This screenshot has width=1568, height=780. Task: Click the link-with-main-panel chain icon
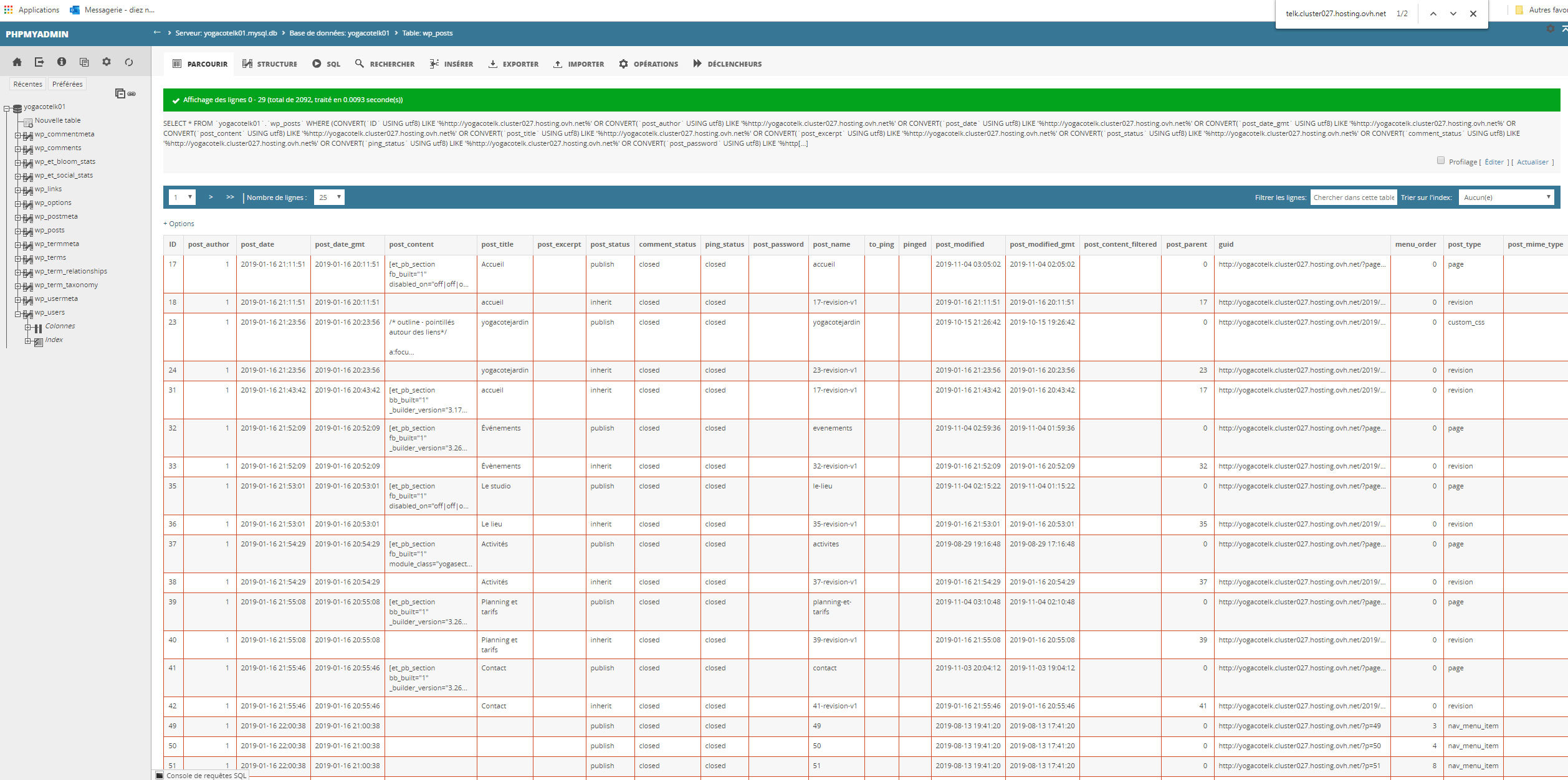[x=132, y=93]
